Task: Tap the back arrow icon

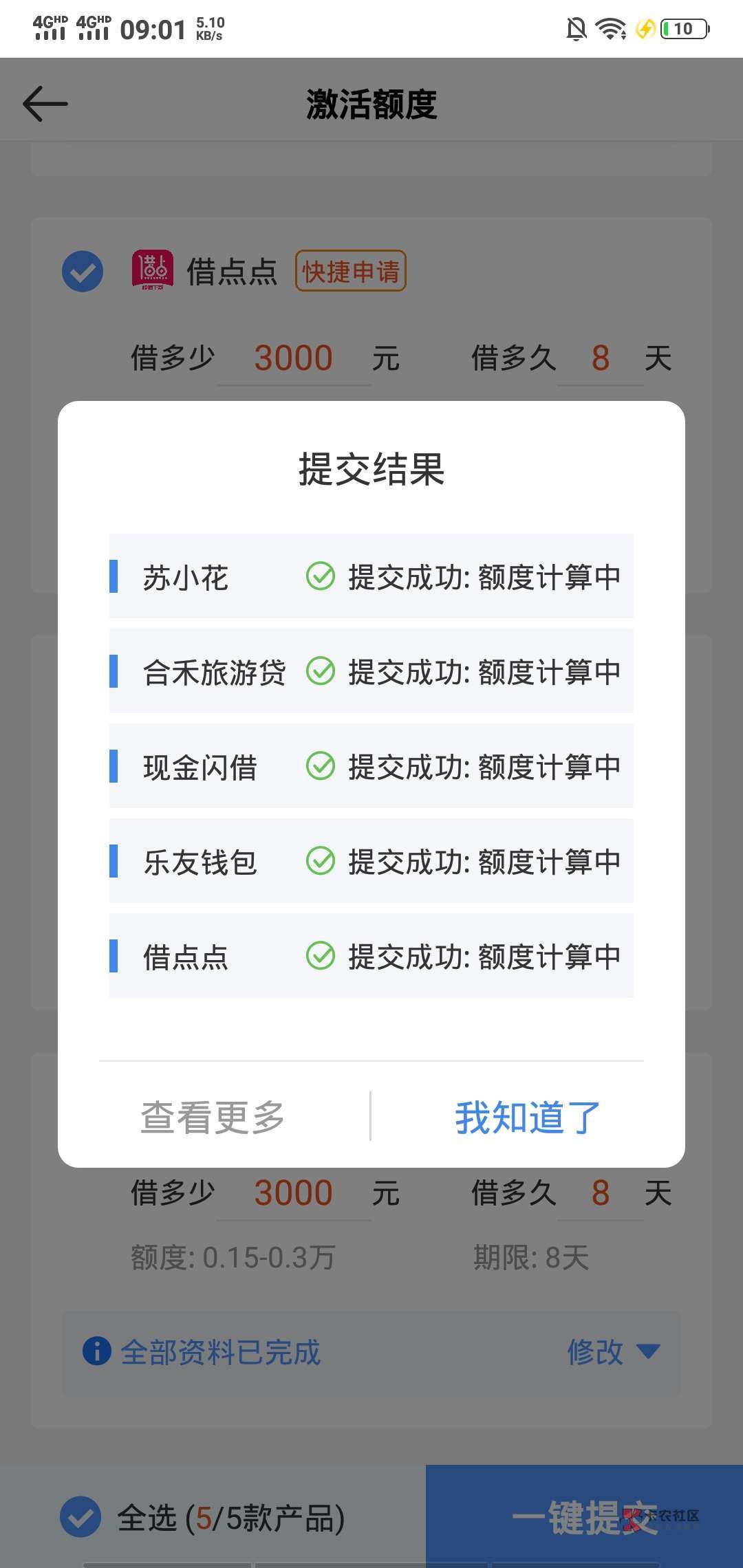Action: 45,104
